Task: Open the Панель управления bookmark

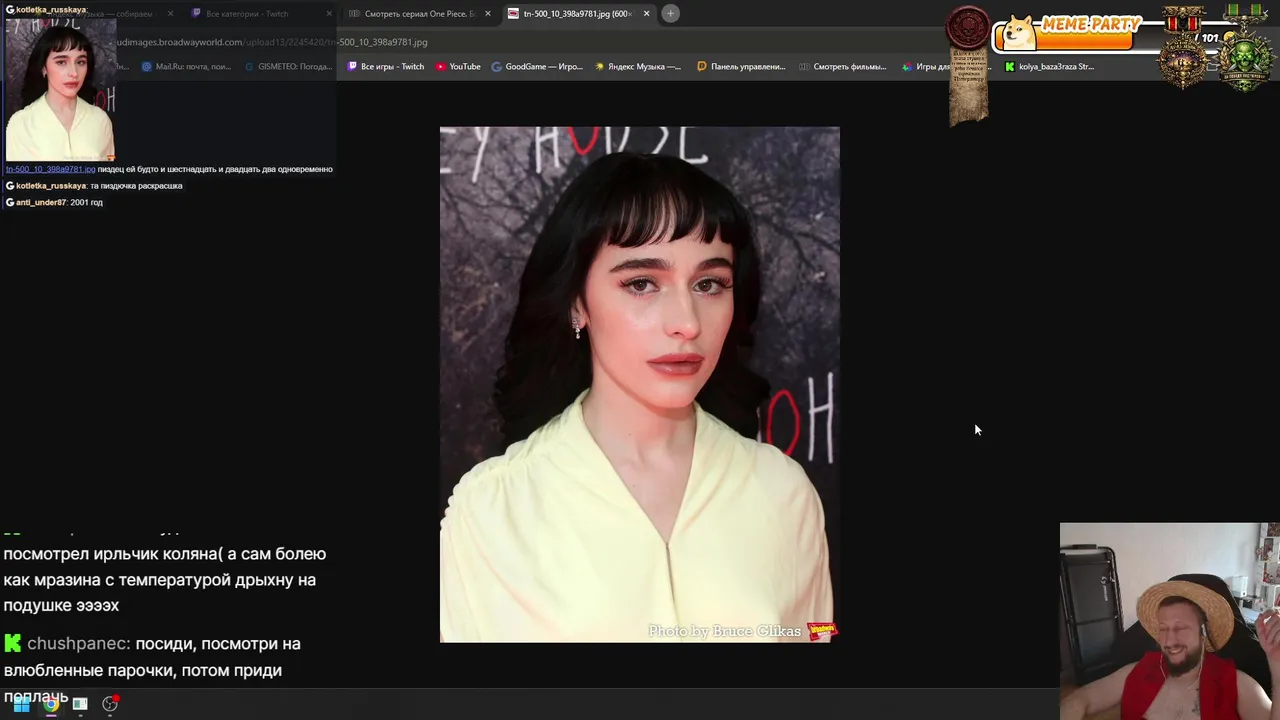Action: (742, 66)
